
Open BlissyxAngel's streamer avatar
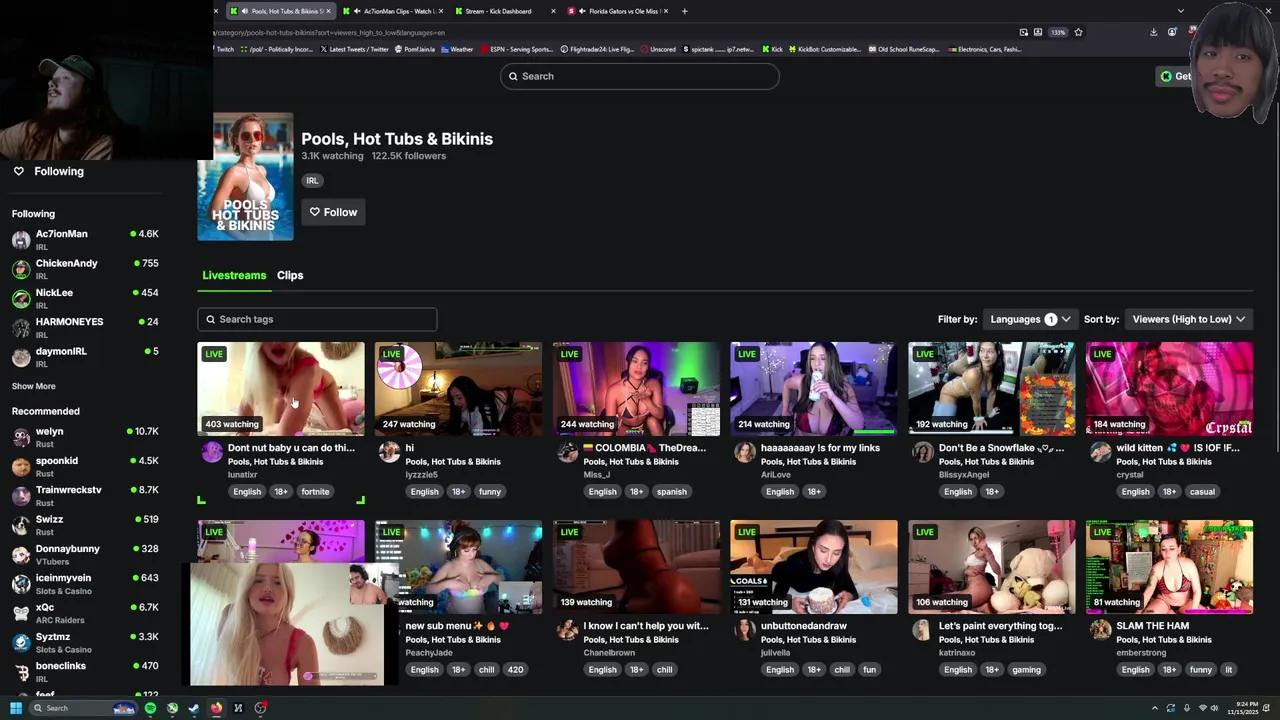point(923,453)
